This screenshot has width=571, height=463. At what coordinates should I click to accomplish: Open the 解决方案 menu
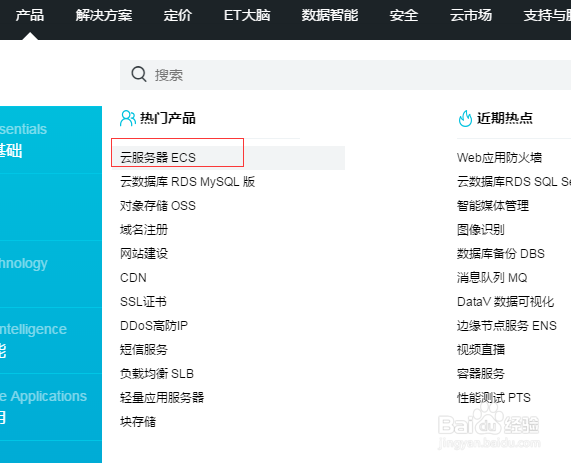[104, 15]
